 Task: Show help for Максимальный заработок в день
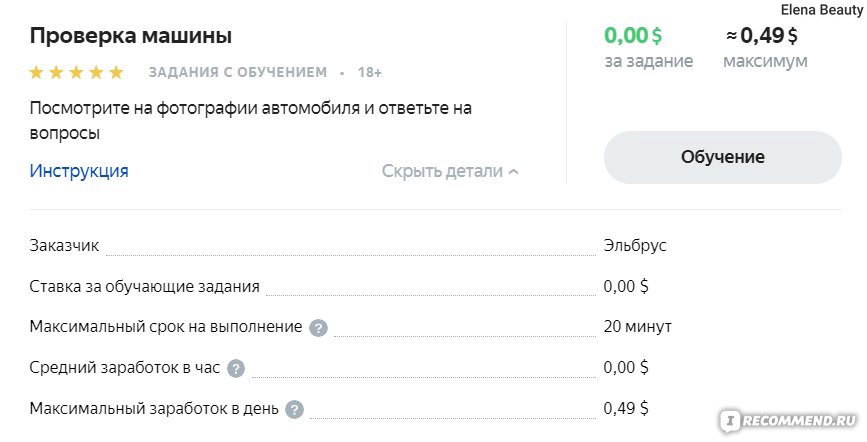point(295,410)
